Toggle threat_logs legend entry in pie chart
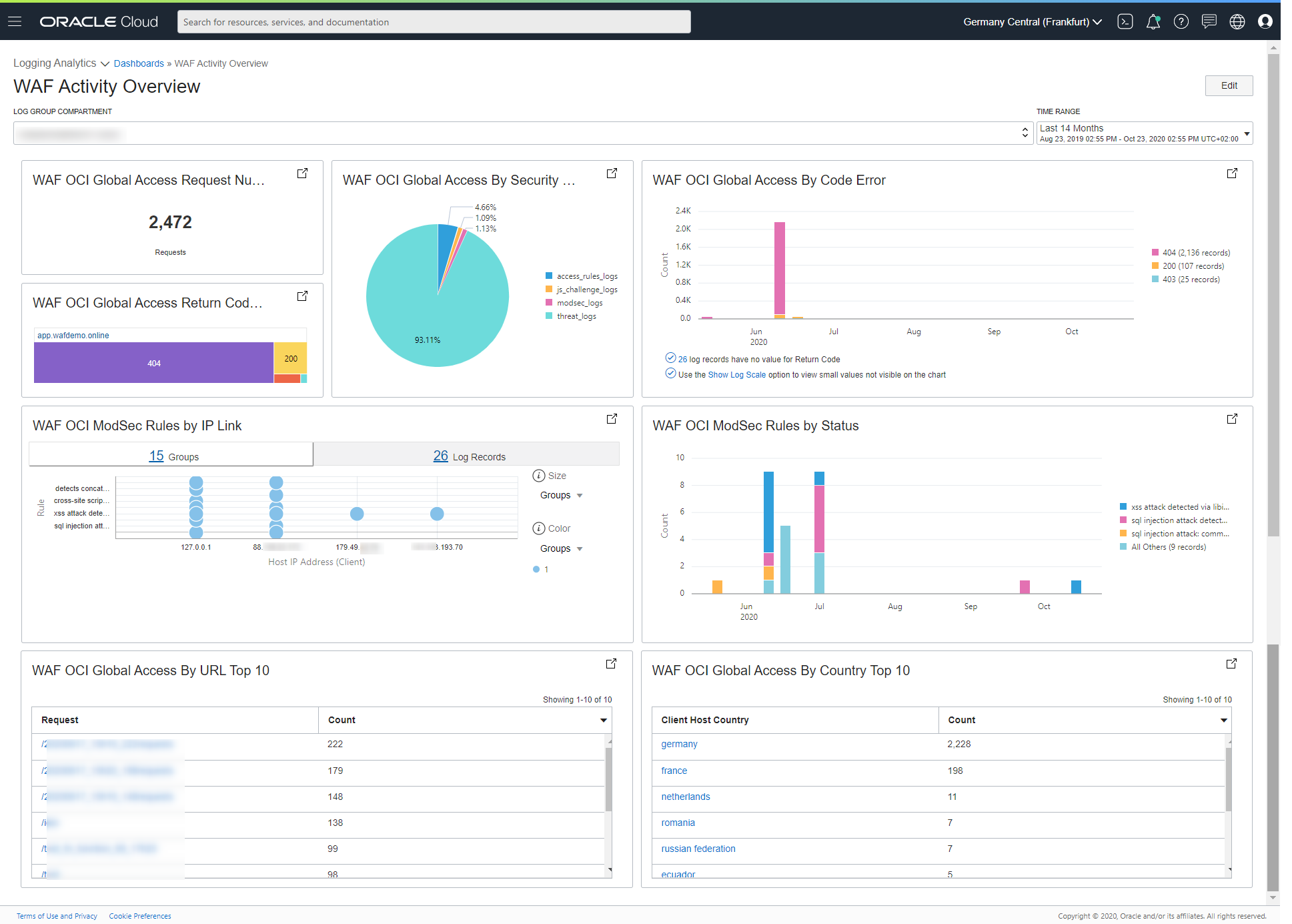Image resolution: width=1292 pixels, height=924 pixels. 576,316
